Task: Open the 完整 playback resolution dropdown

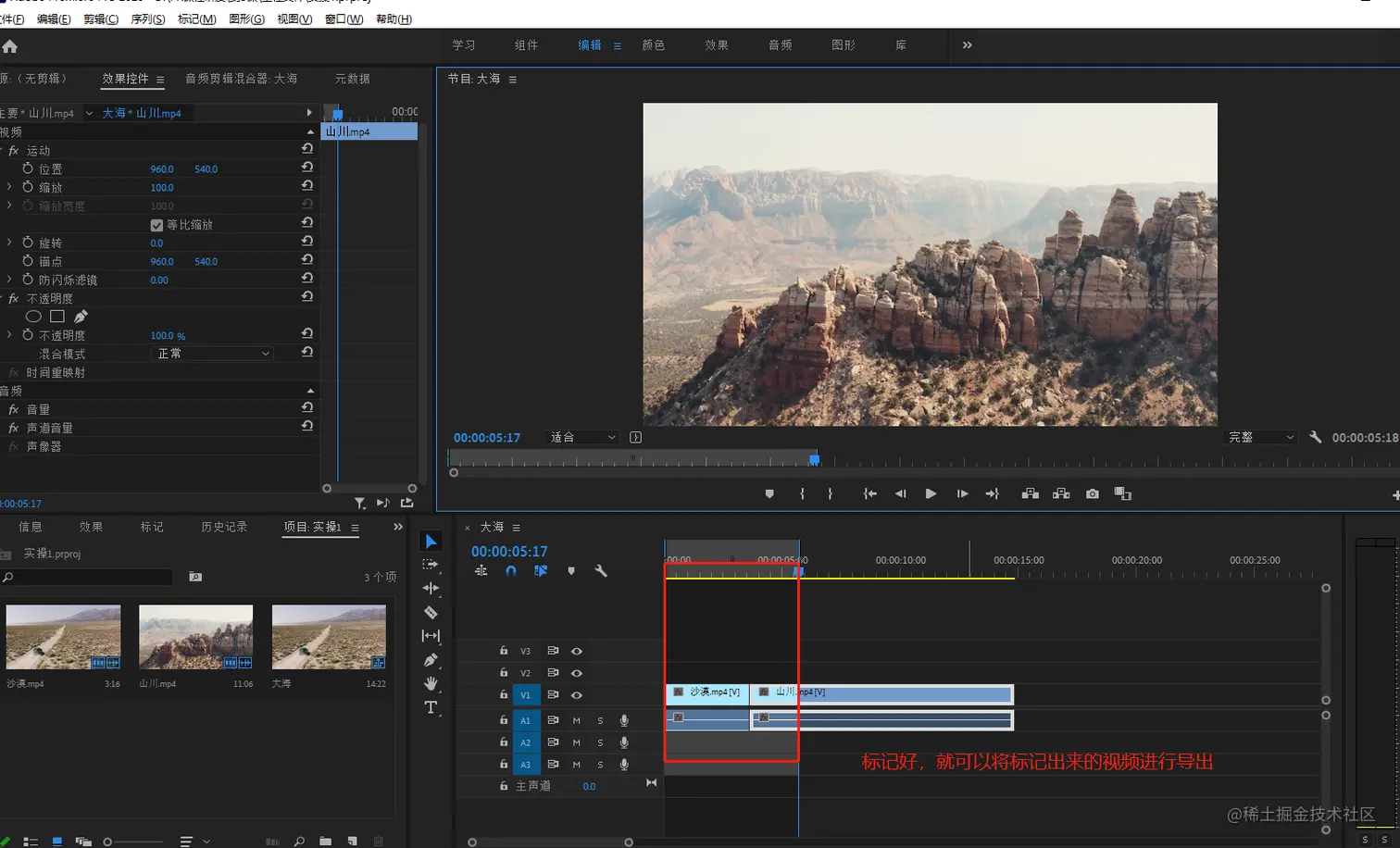Action: coord(1260,437)
